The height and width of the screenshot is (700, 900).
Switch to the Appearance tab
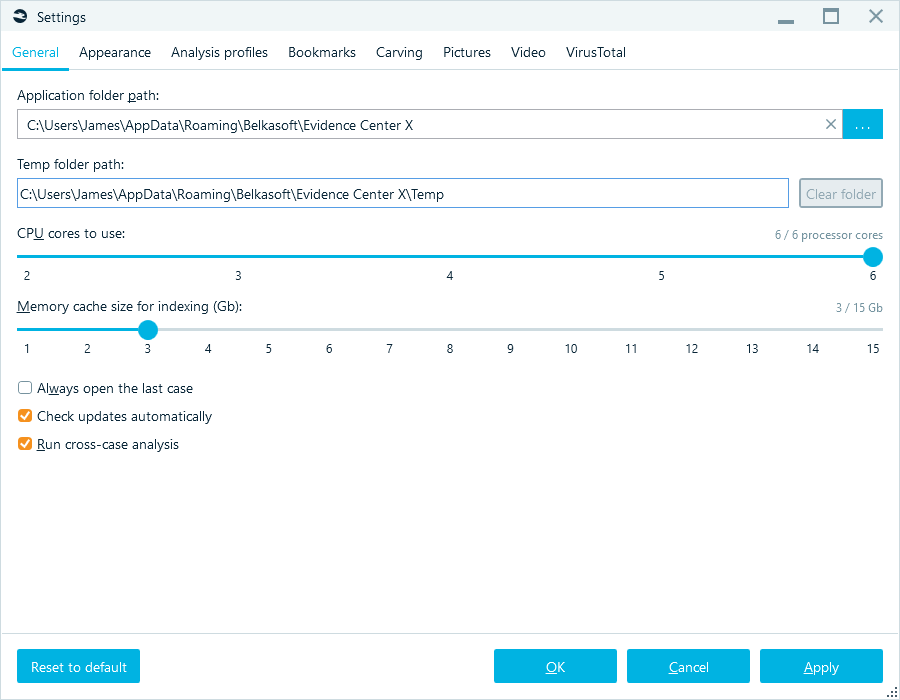[x=115, y=52]
